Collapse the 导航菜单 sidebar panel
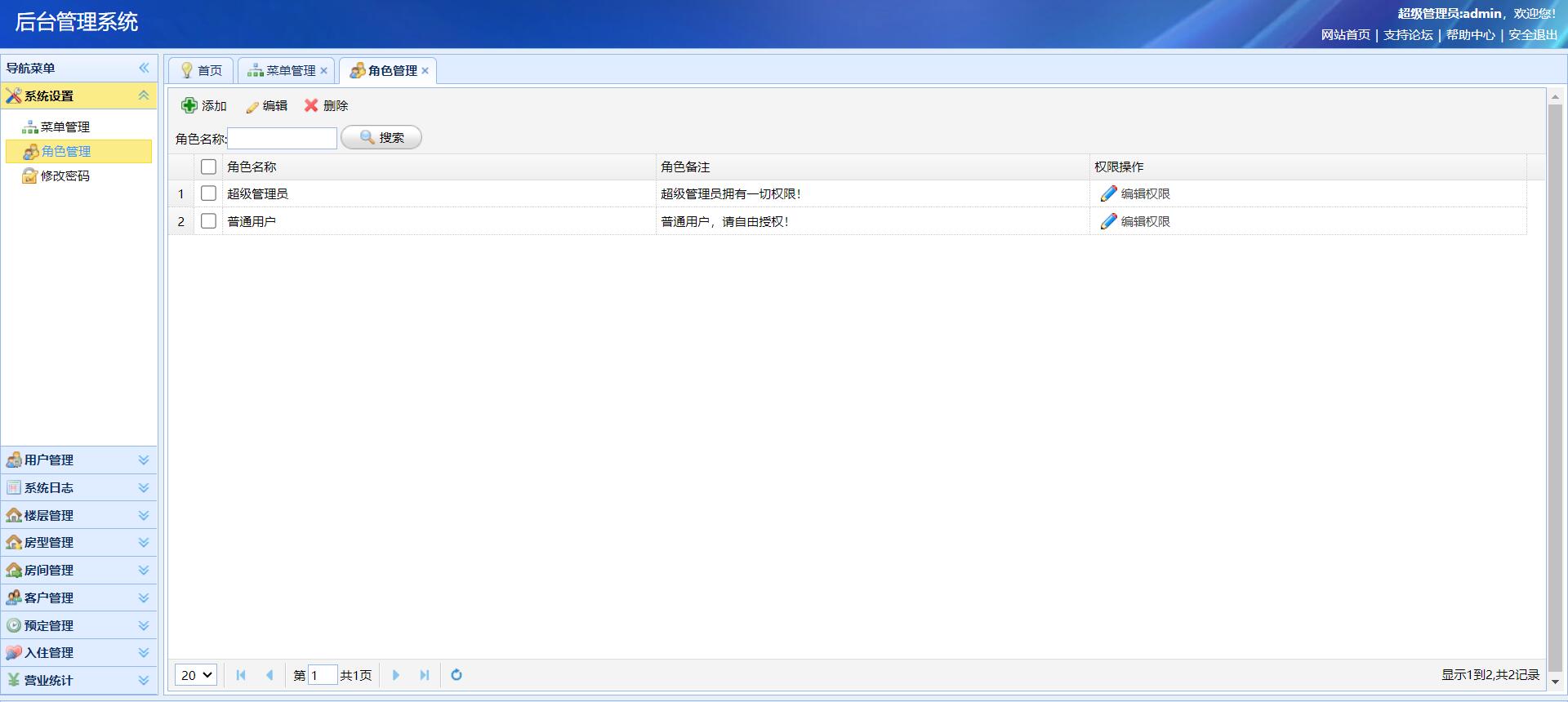 point(144,68)
